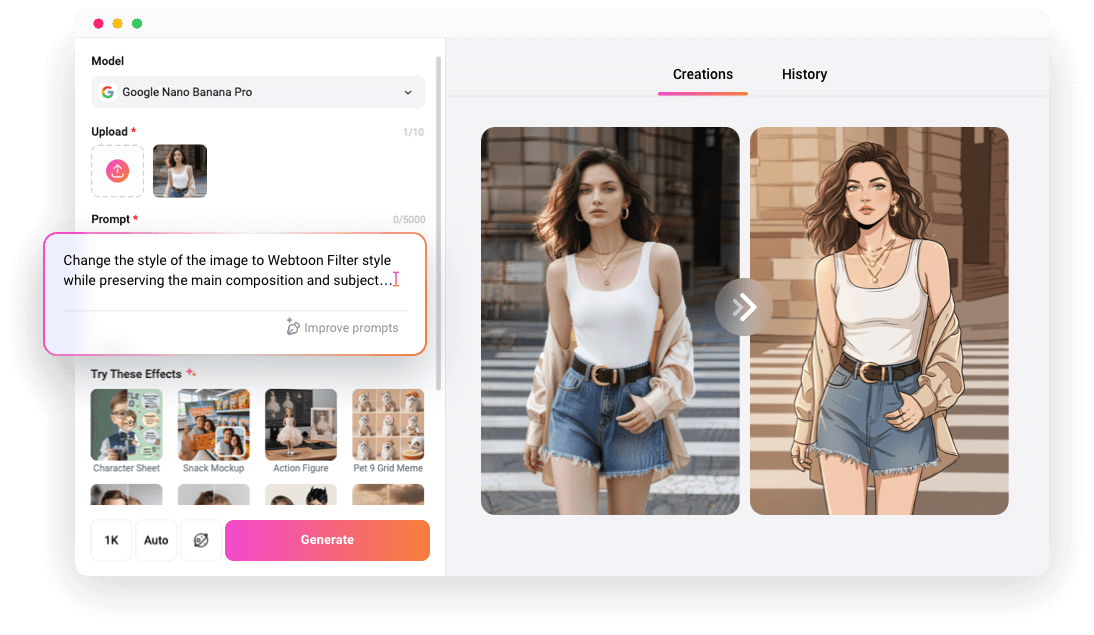This screenshot has width=1094, height=635.
Task: Open the Webtoon-style illustrated result image
Action: pos(879,321)
